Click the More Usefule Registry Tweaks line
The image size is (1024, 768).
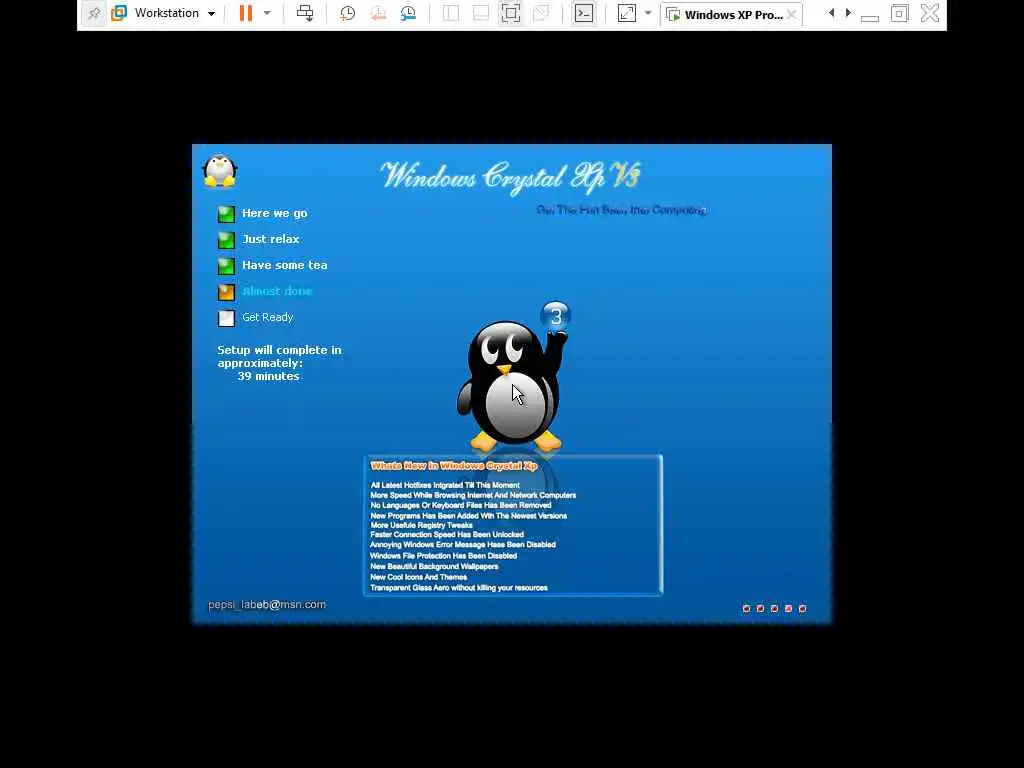point(421,525)
